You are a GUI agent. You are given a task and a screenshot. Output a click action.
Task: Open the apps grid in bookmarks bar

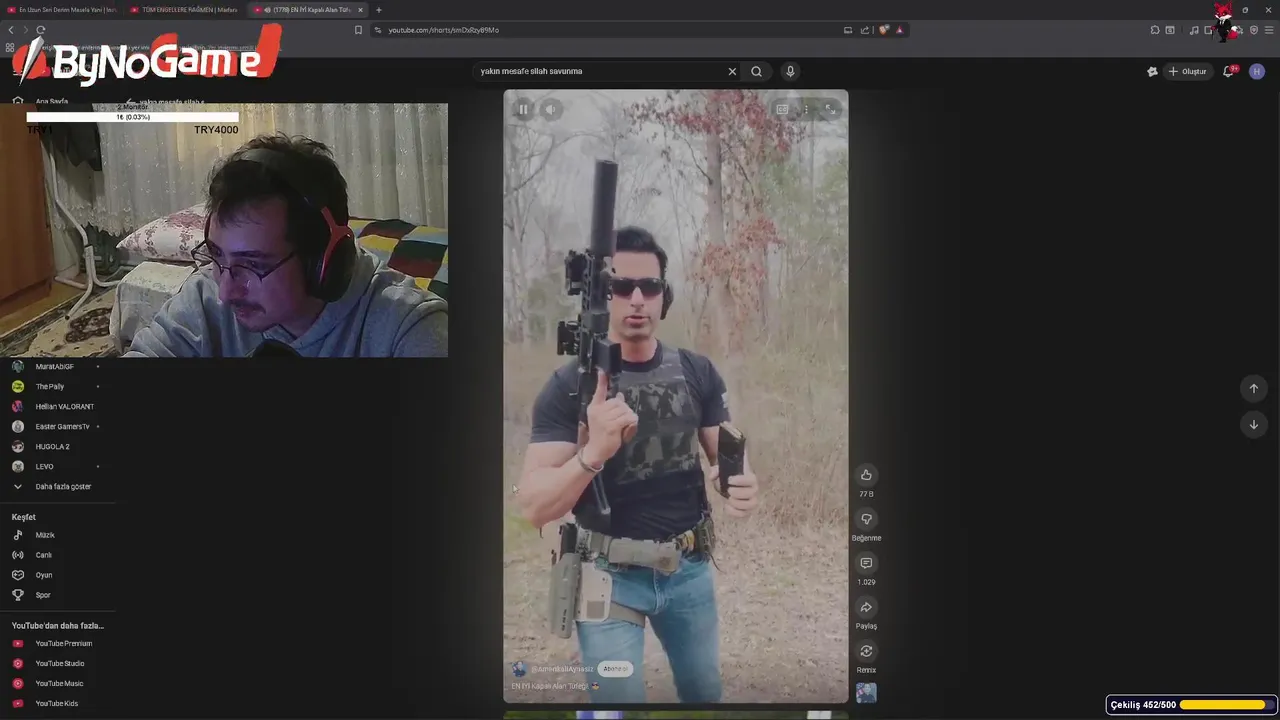(10, 47)
